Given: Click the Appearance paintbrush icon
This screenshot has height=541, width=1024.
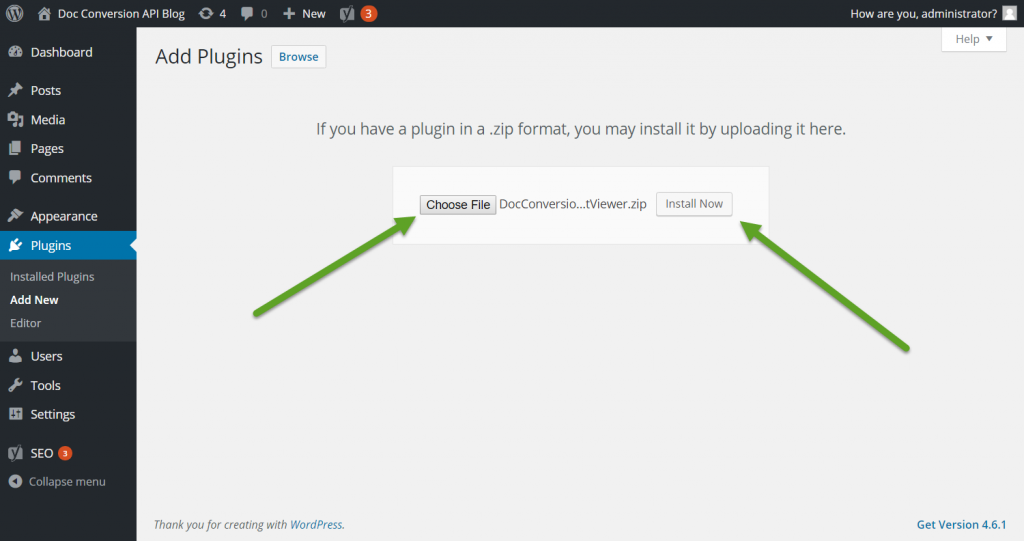Looking at the screenshot, I should click(x=16, y=215).
